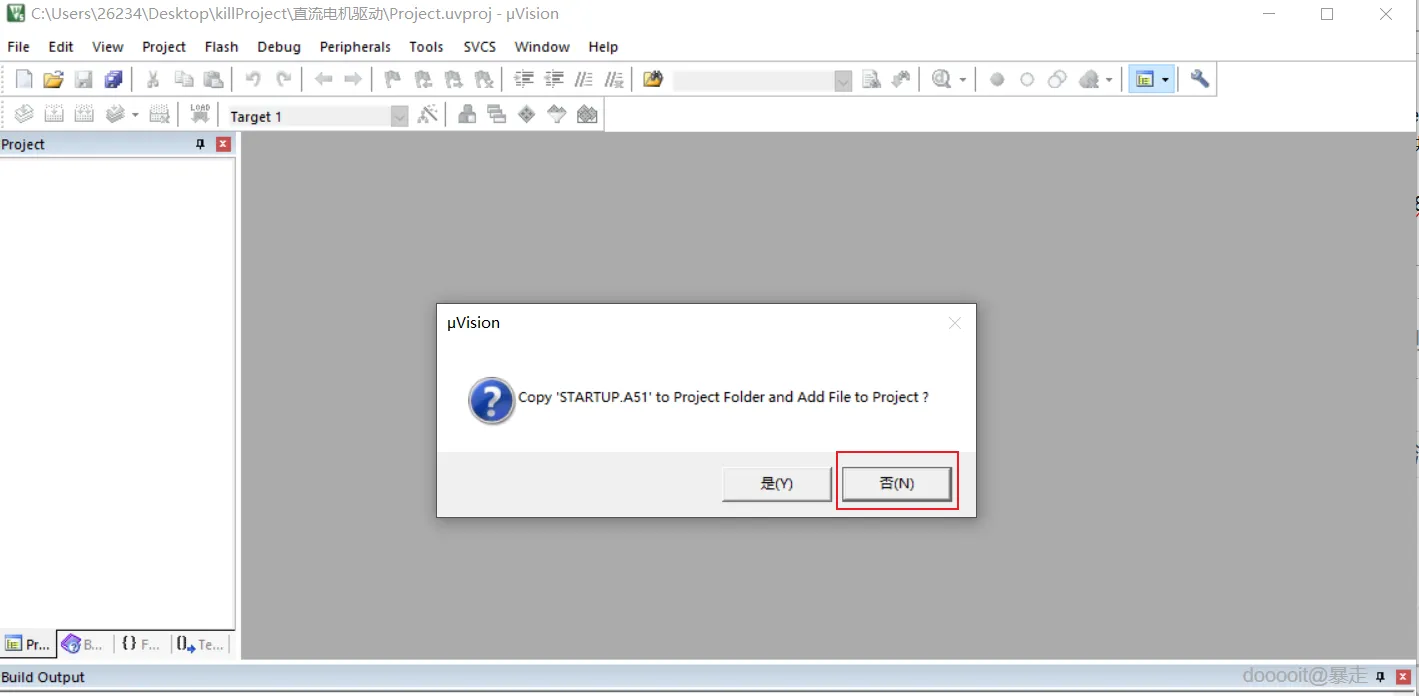Pin the Build Output panel
The image size is (1419, 696).
pyautogui.click(x=1380, y=677)
